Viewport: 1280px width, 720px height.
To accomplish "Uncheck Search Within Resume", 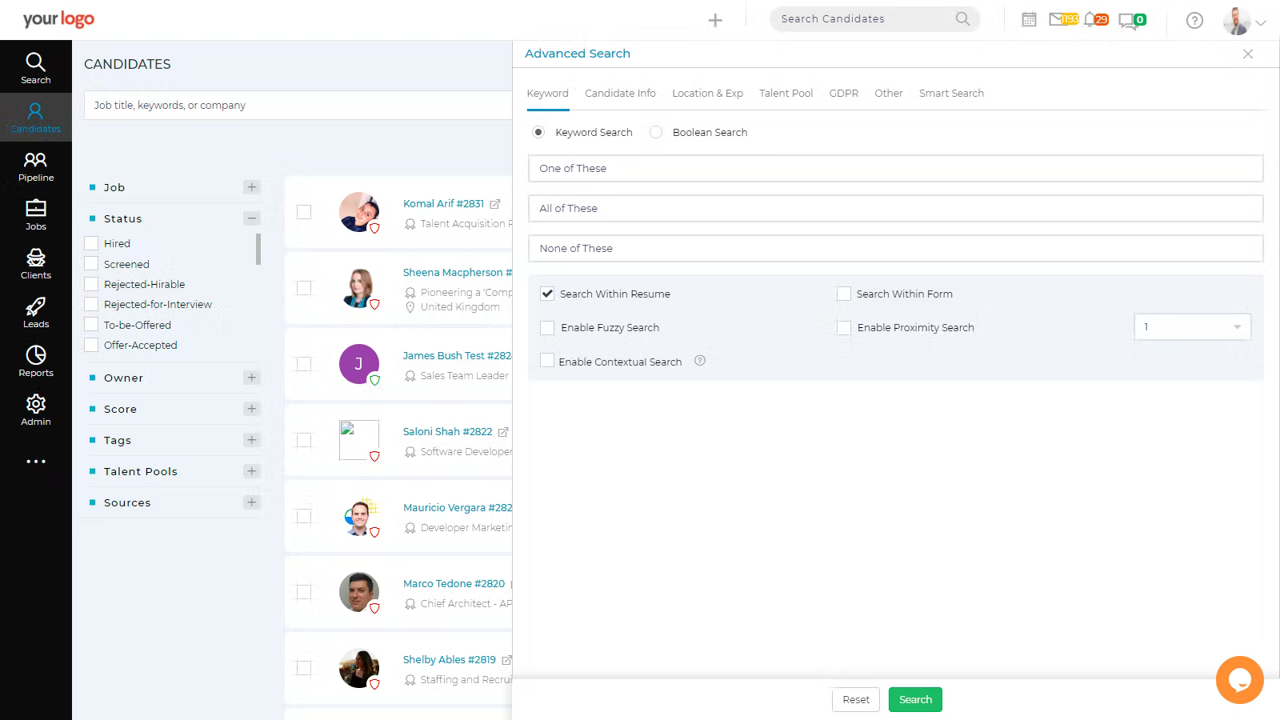I will (547, 294).
